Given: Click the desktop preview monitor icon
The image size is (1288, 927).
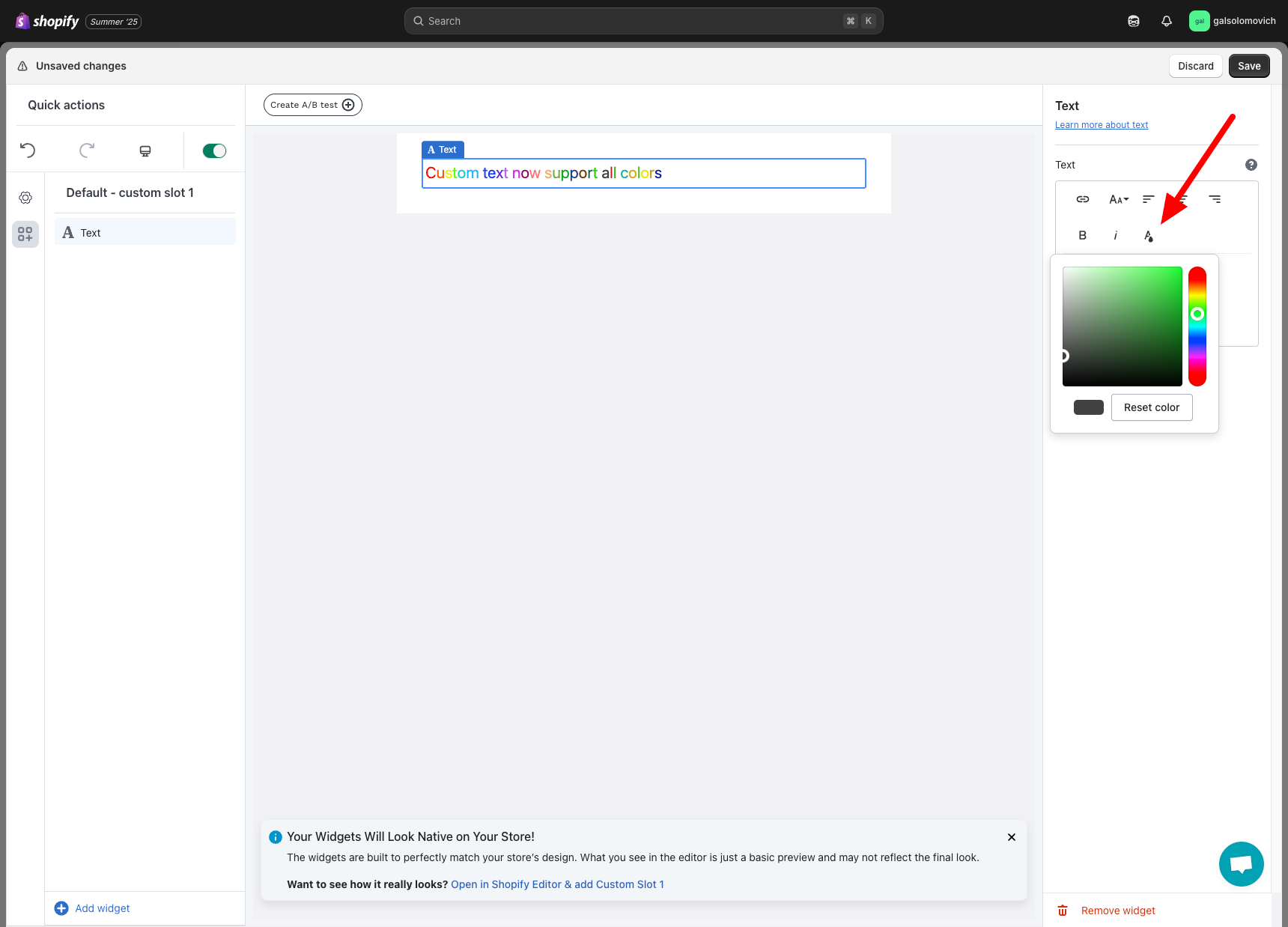Looking at the screenshot, I should [145, 151].
